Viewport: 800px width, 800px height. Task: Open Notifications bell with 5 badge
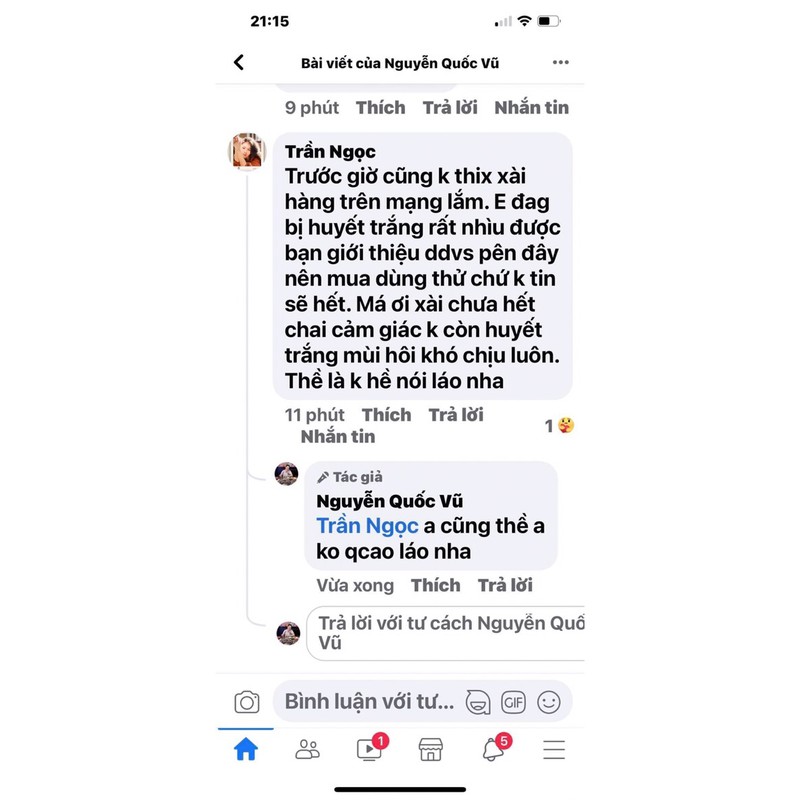495,747
